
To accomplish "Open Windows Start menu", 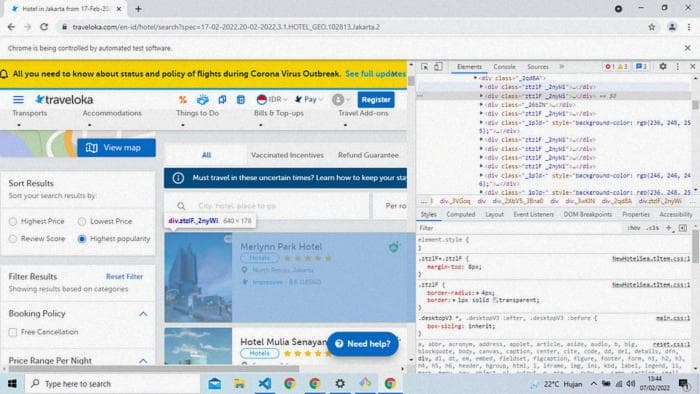I will point(12,383).
